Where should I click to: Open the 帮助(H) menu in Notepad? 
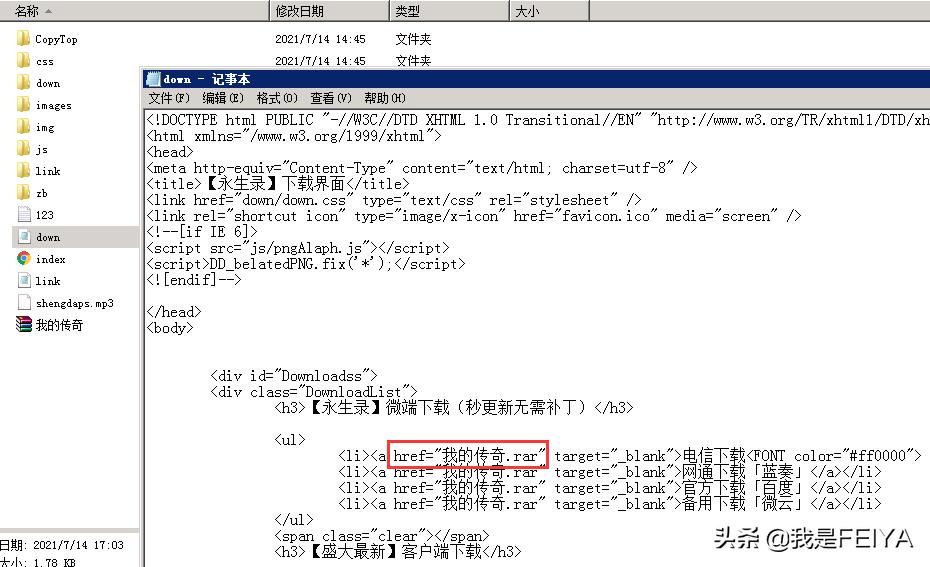pos(385,98)
